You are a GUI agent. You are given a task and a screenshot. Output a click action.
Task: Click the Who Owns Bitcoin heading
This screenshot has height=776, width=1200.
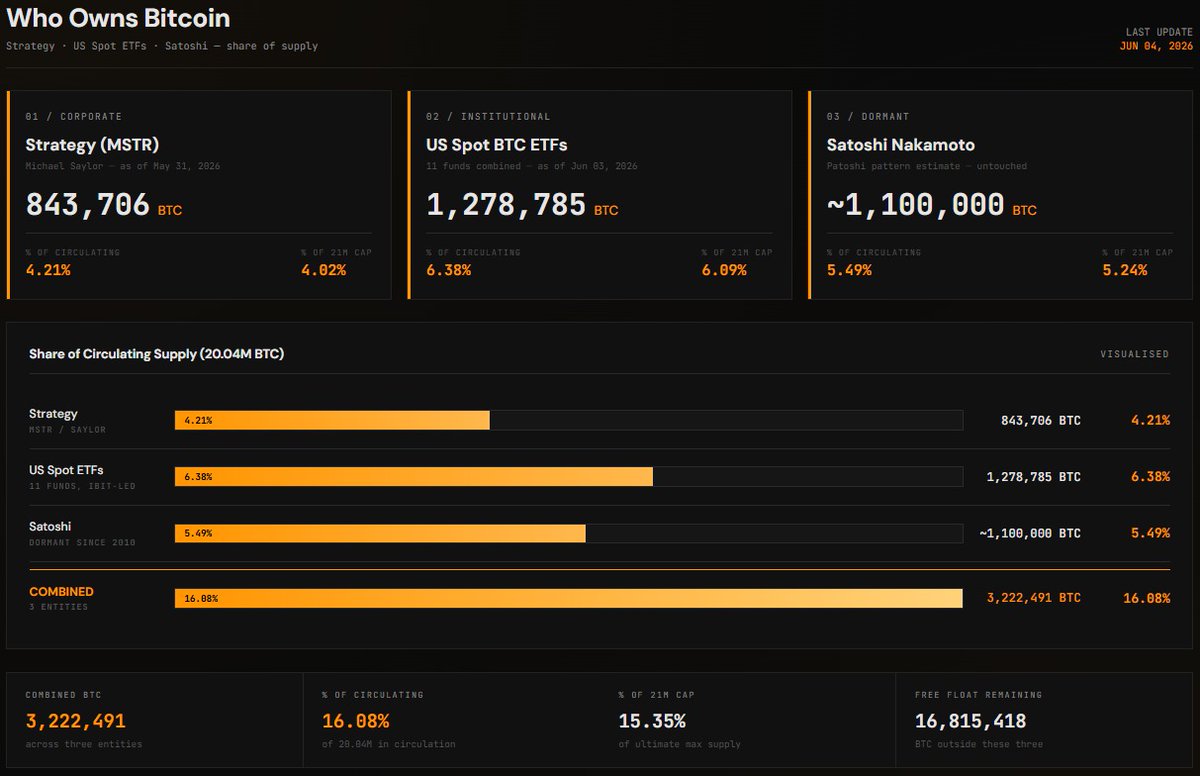point(118,18)
